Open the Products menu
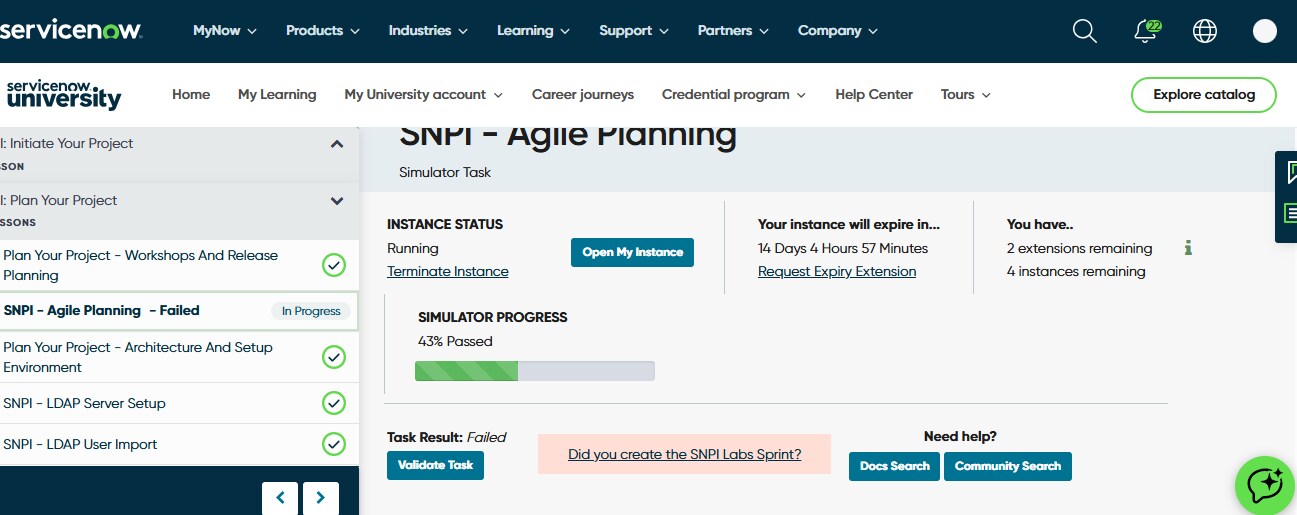This screenshot has width=1297, height=515. click(x=323, y=31)
